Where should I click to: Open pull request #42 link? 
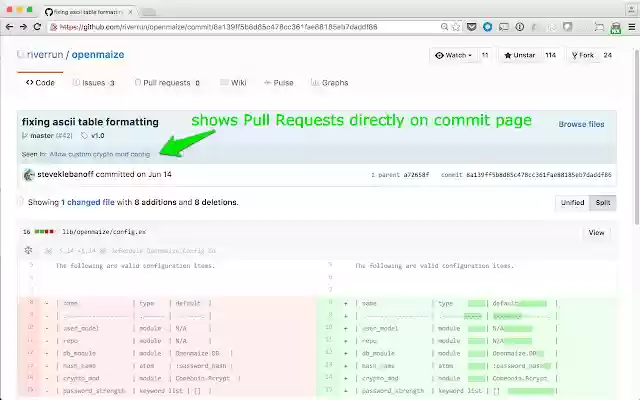pos(64,136)
